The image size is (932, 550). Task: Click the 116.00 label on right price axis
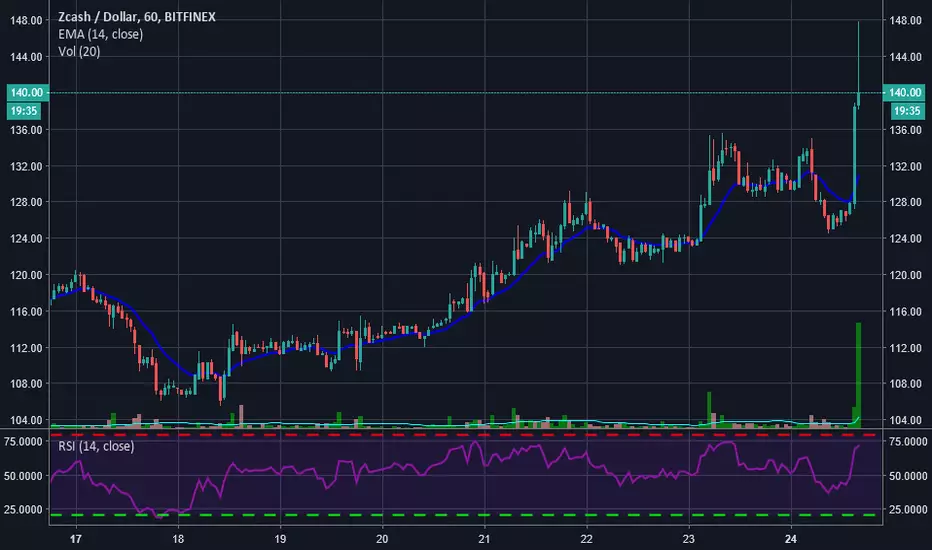(x=905, y=312)
